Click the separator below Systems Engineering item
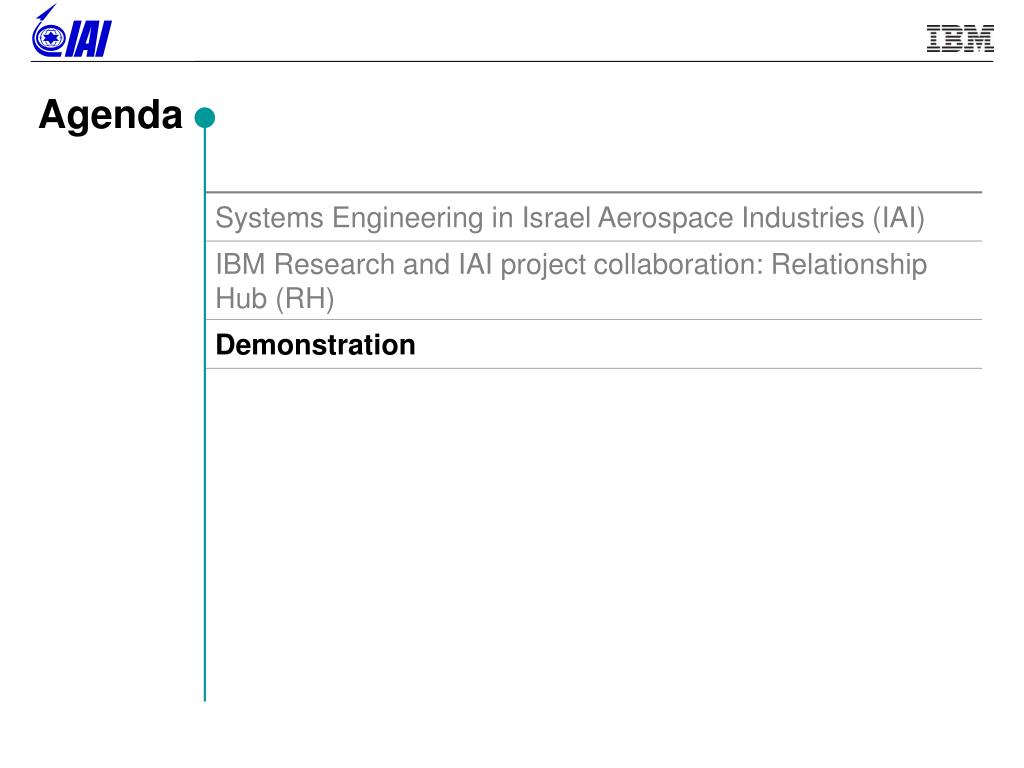 pyautogui.click(x=594, y=241)
